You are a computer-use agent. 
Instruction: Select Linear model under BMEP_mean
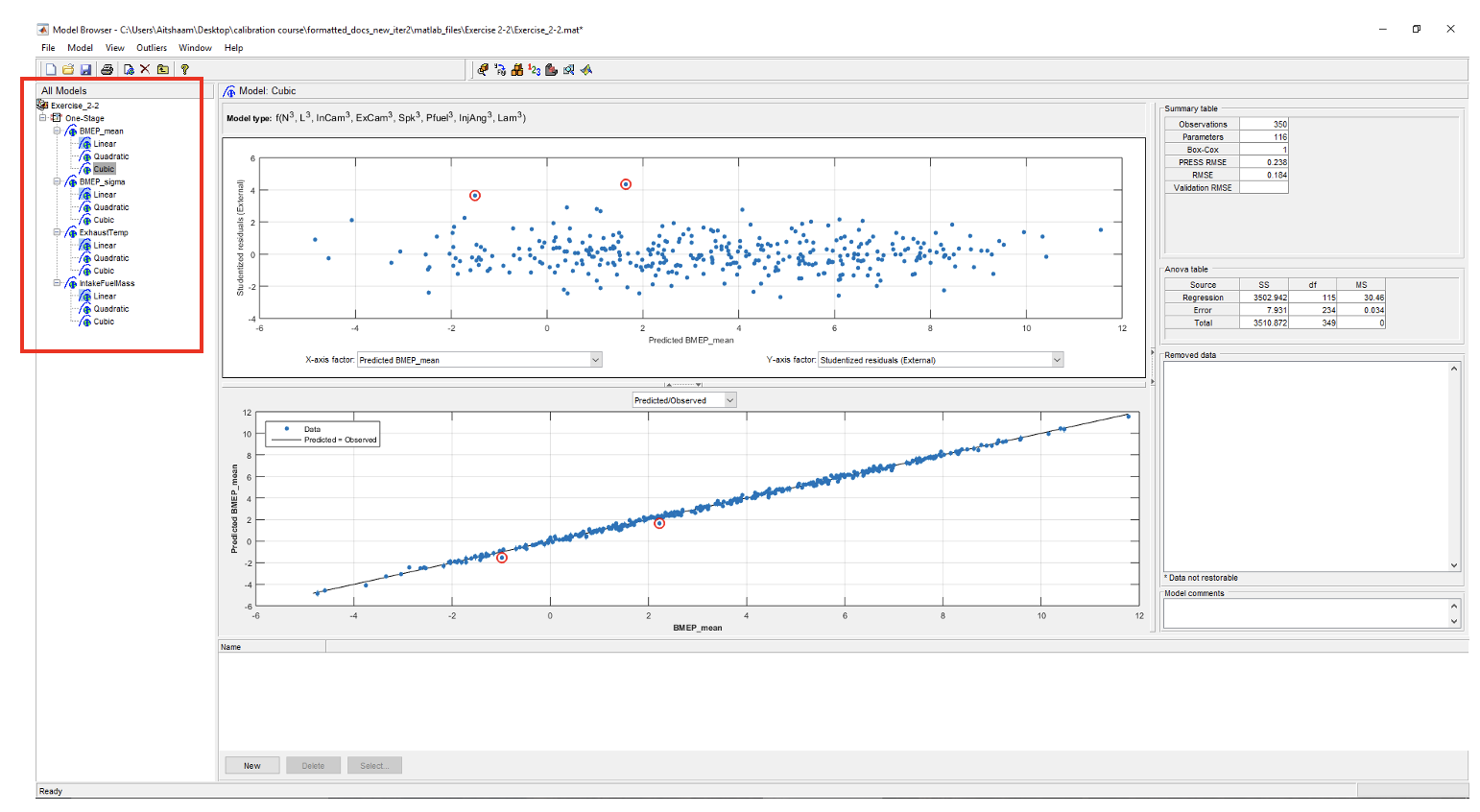(x=105, y=144)
